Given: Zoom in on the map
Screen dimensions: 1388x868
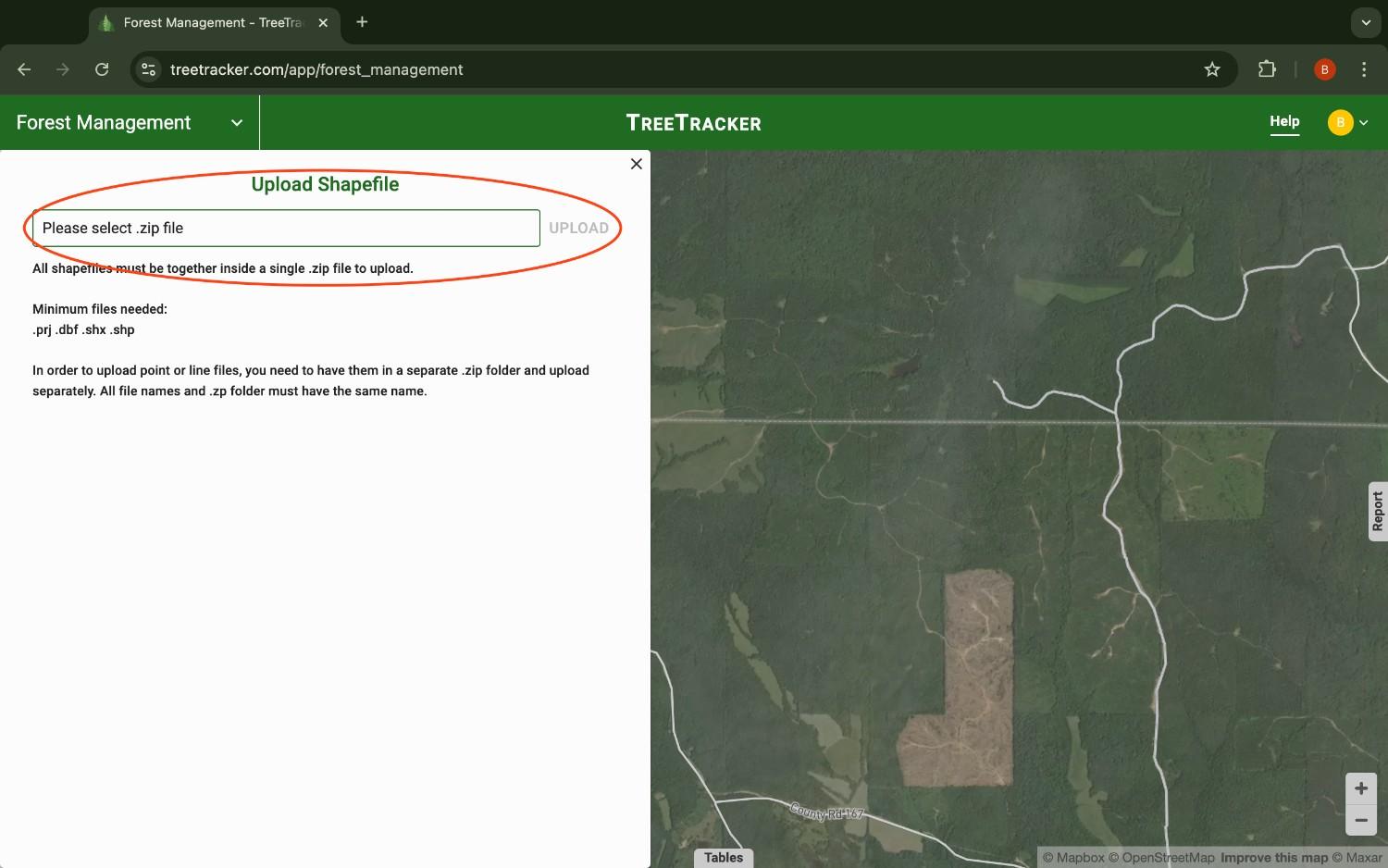Looking at the screenshot, I should point(1361,787).
